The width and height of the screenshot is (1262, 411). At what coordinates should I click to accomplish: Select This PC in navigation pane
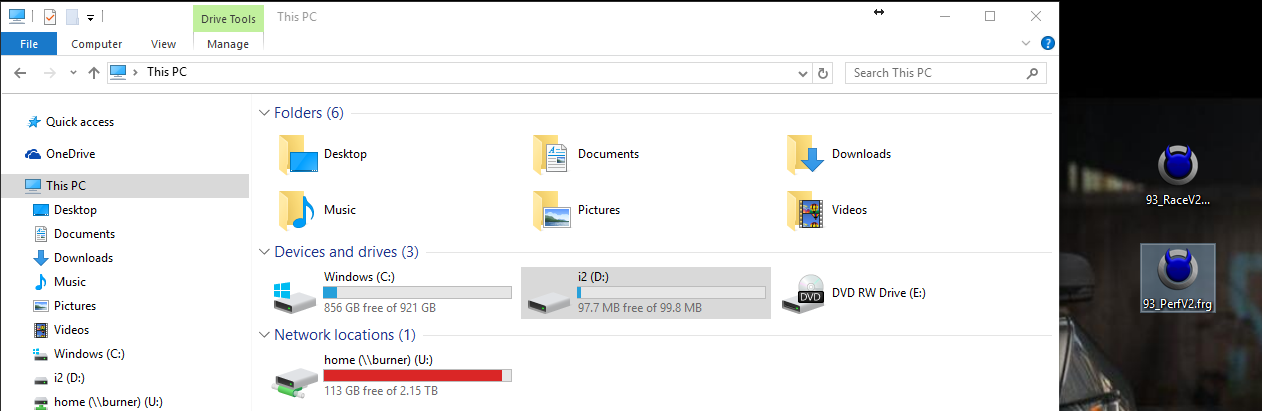124,186
